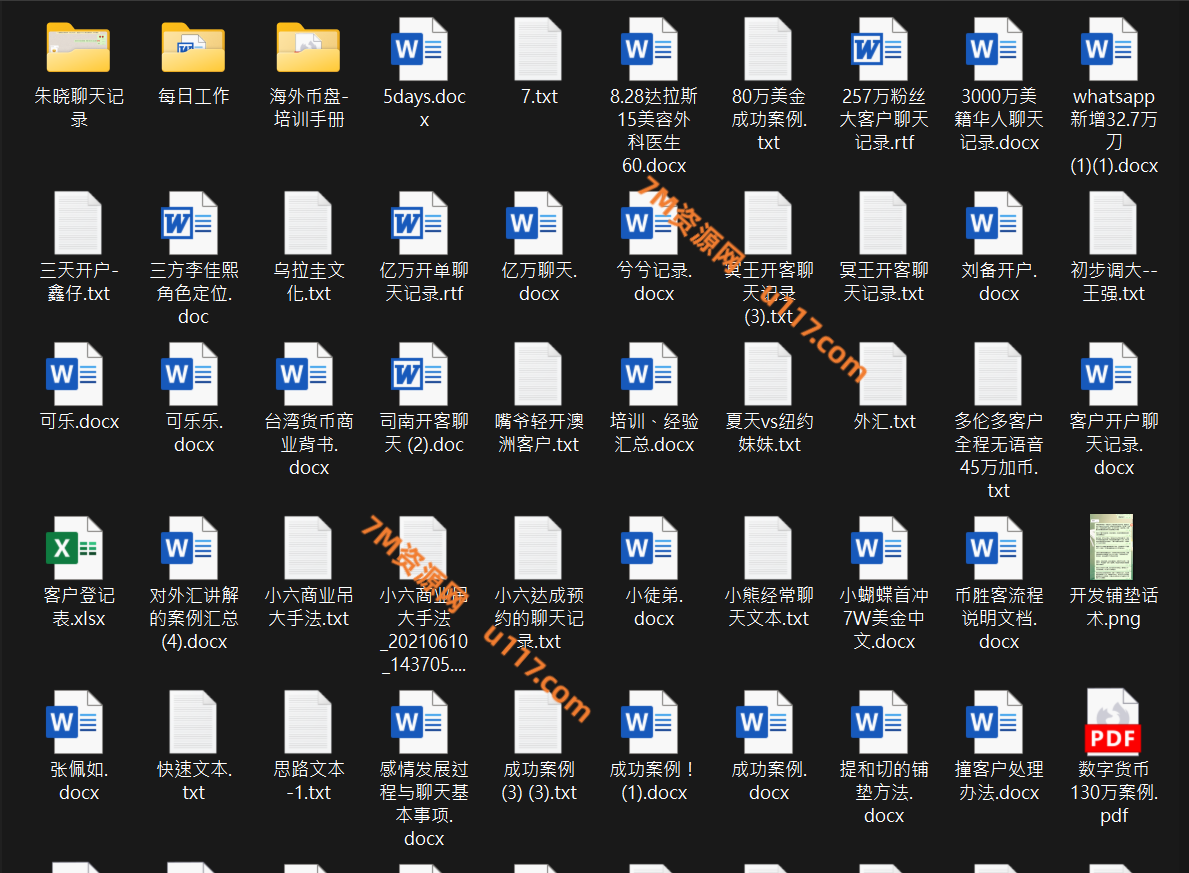Select the 开发铺垫话术.png image thumbnail
1189x873 pixels.
pyautogui.click(x=1113, y=548)
